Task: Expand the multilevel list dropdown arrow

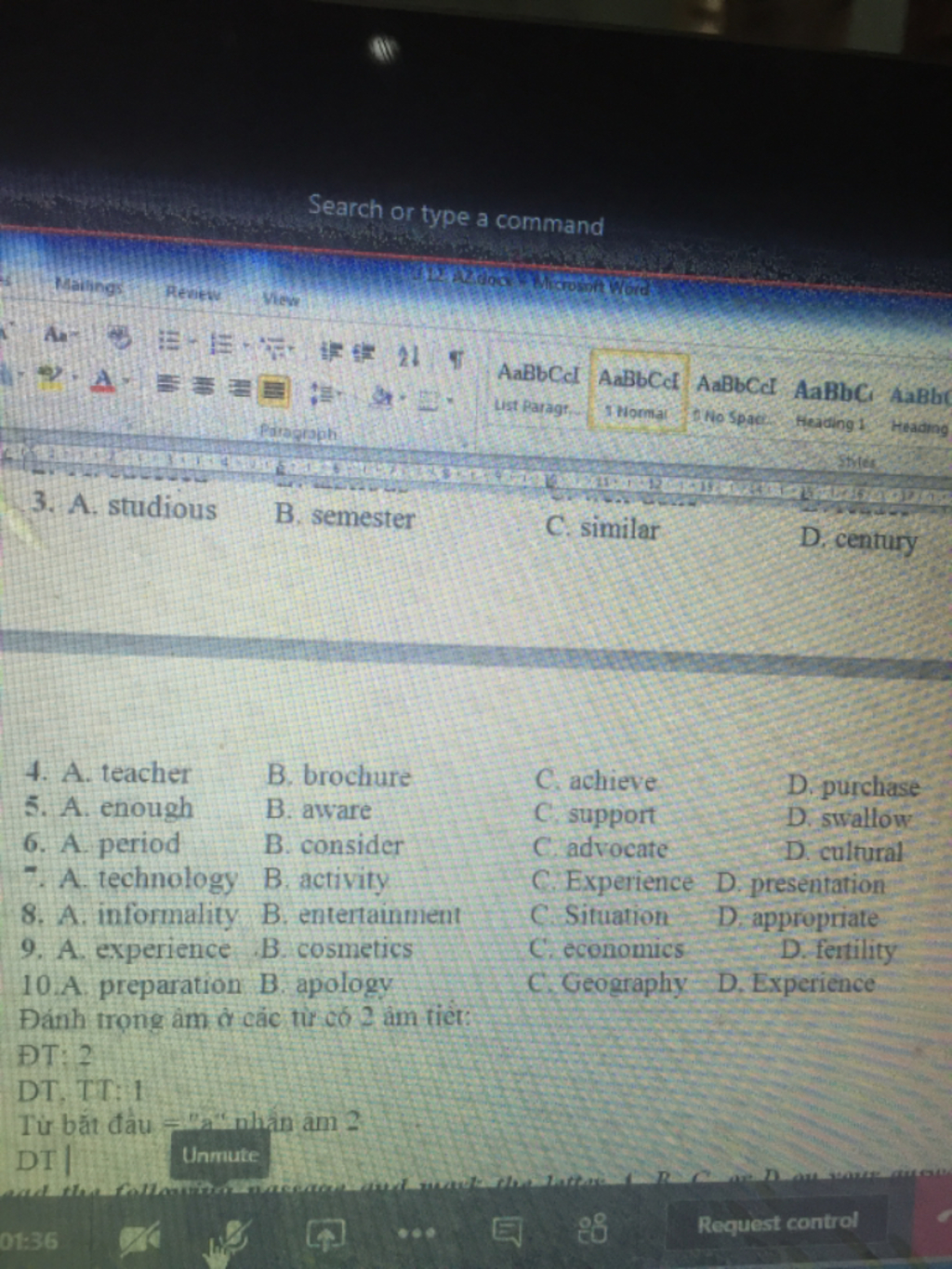Action: 293,350
